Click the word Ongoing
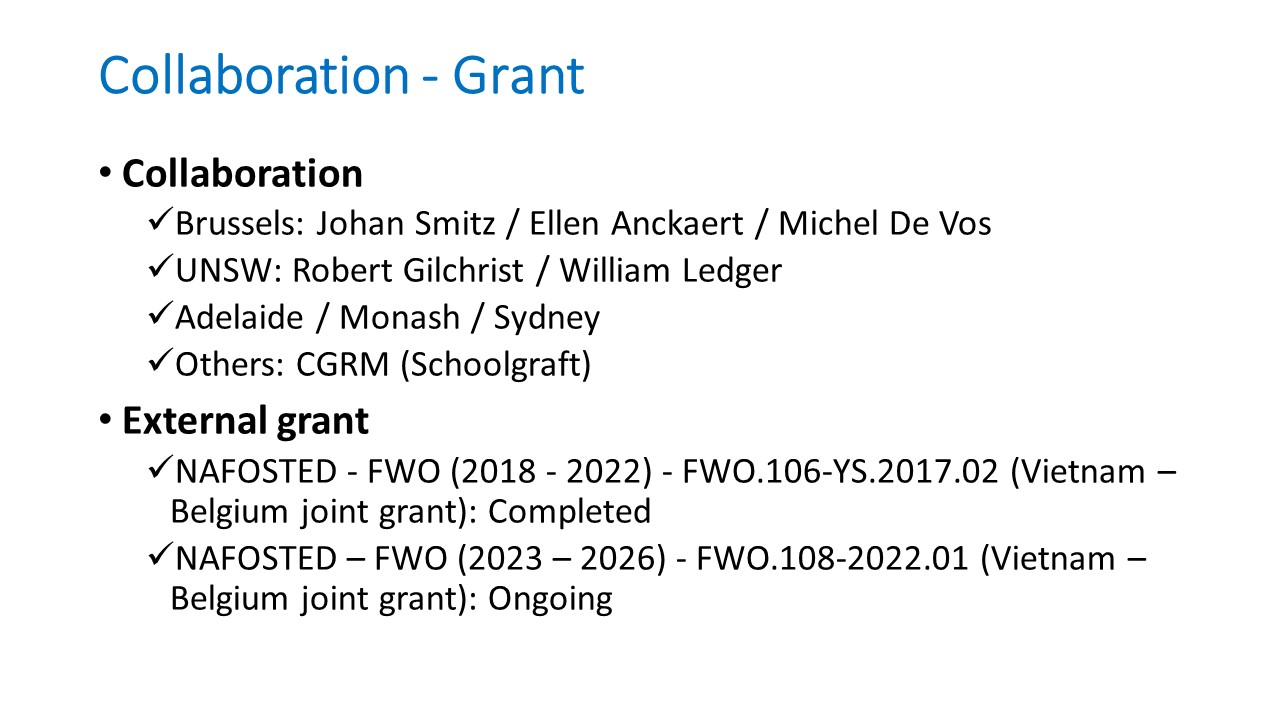This screenshot has width=1280, height=720. (550, 599)
